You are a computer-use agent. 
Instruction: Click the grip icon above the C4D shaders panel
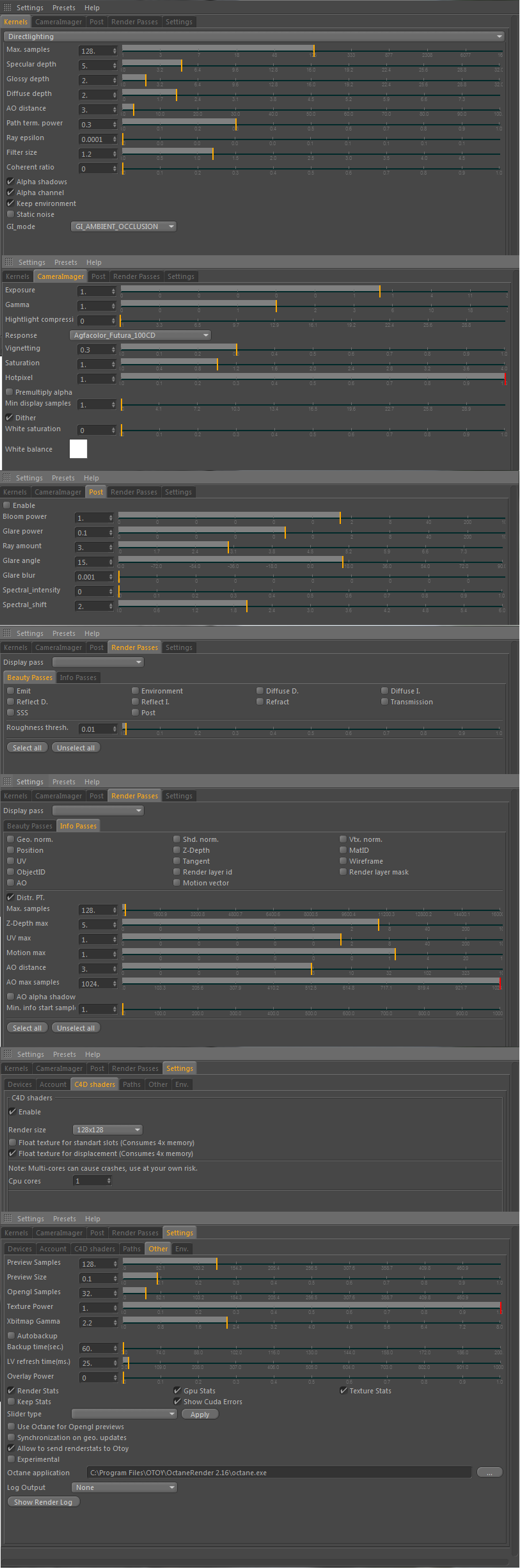8,1054
